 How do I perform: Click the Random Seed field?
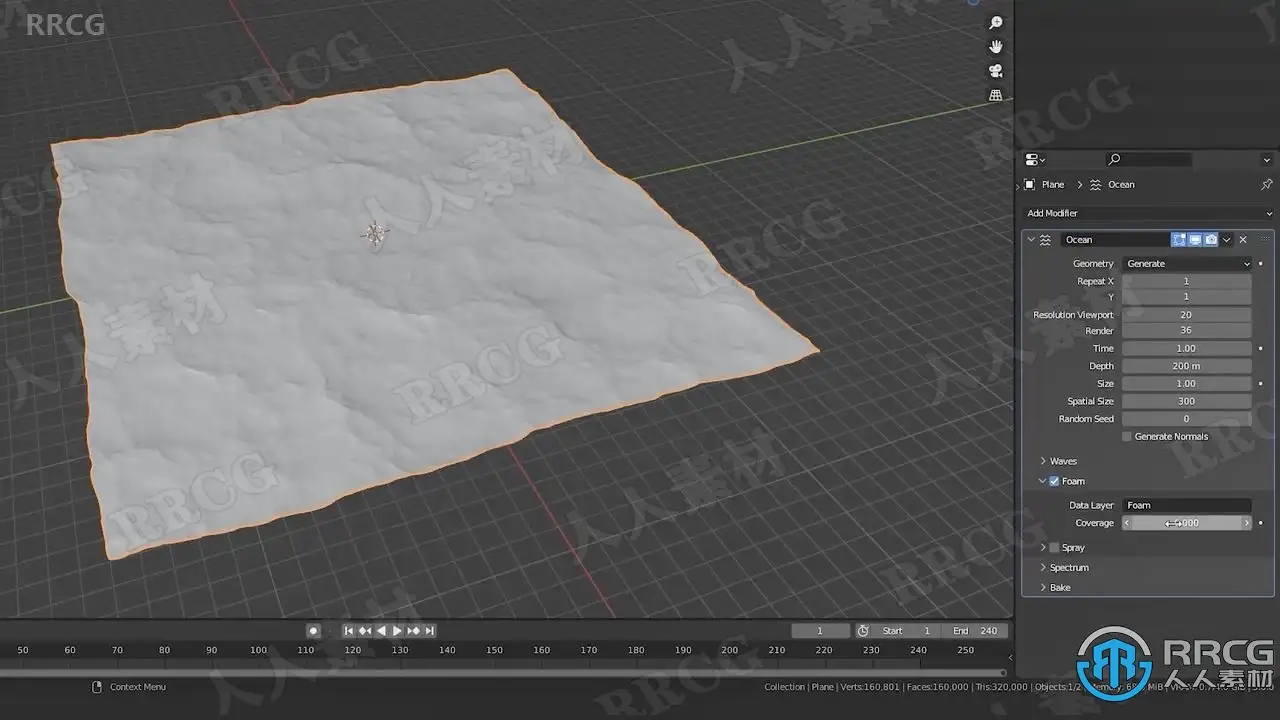click(x=1187, y=419)
